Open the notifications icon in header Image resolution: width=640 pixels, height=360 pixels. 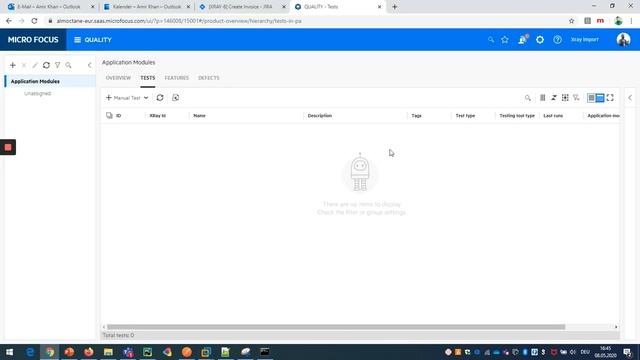[x=522, y=40]
